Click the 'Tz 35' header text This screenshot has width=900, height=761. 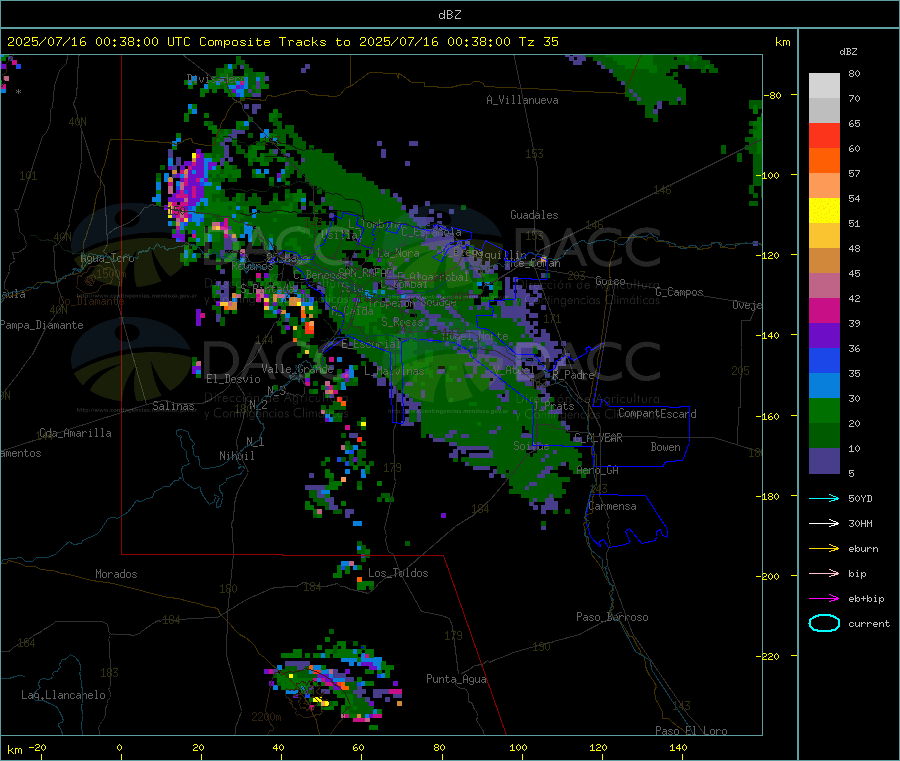538,42
